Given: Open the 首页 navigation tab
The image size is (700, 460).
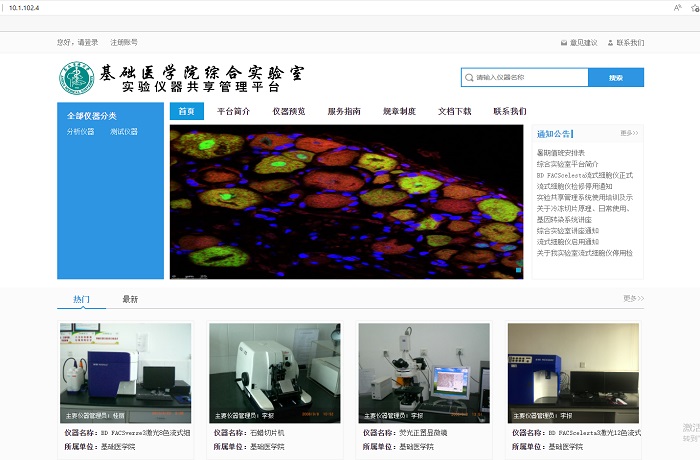Looking at the screenshot, I should 187,111.
